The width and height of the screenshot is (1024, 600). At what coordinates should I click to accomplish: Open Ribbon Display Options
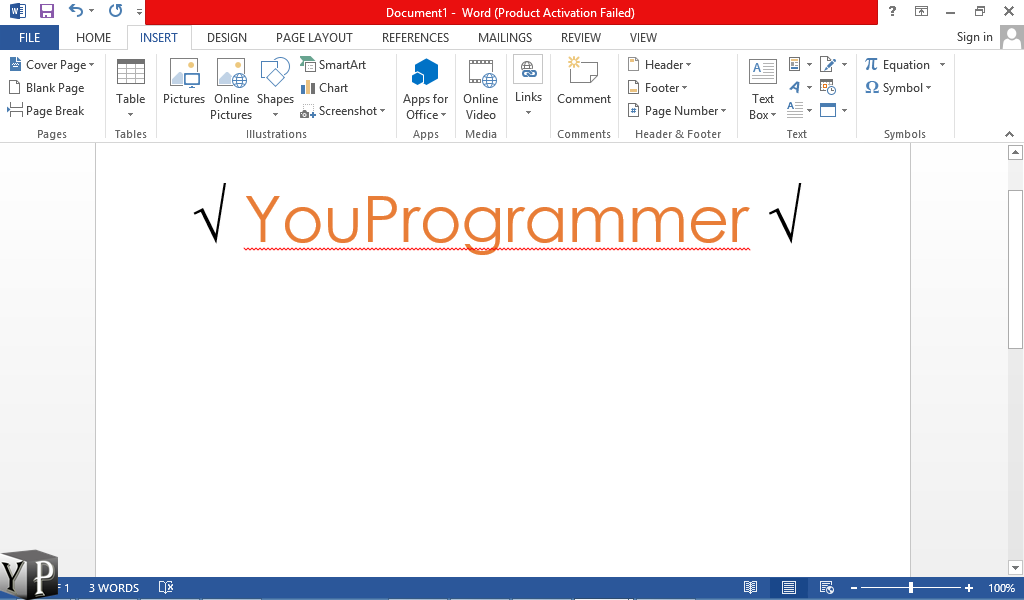pyautogui.click(x=921, y=11)
